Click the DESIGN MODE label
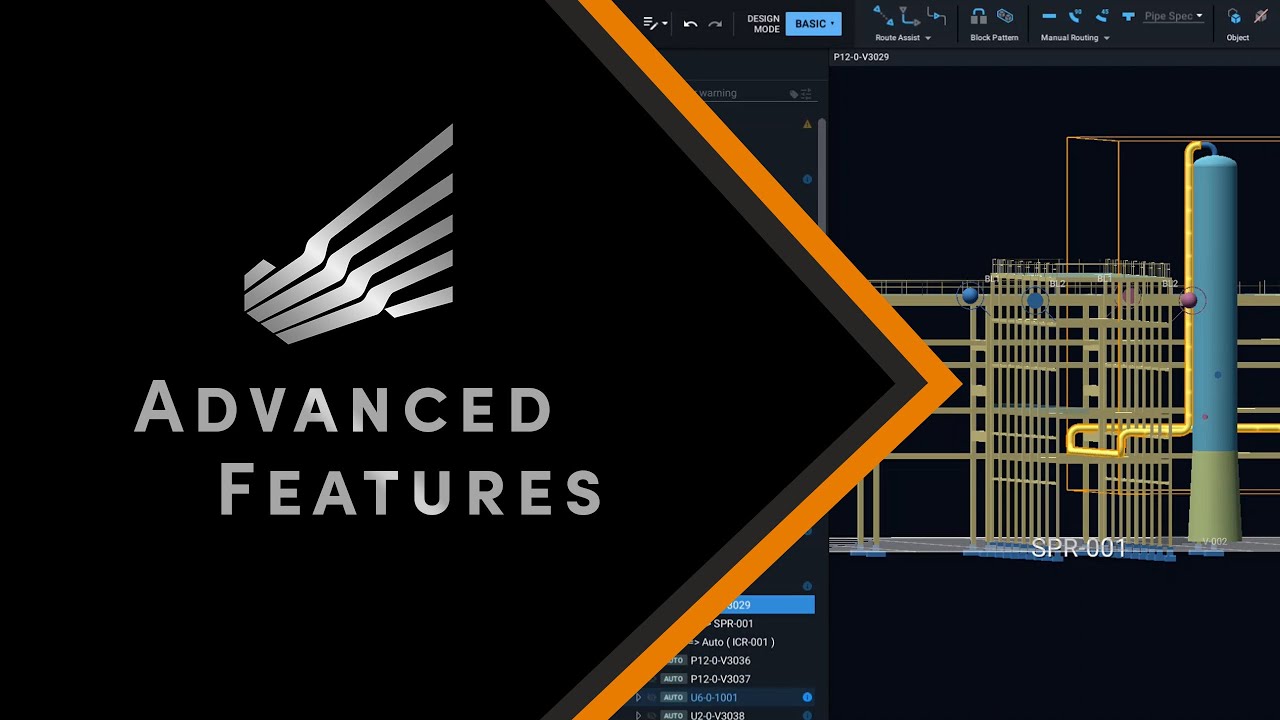 pos(764,24)
